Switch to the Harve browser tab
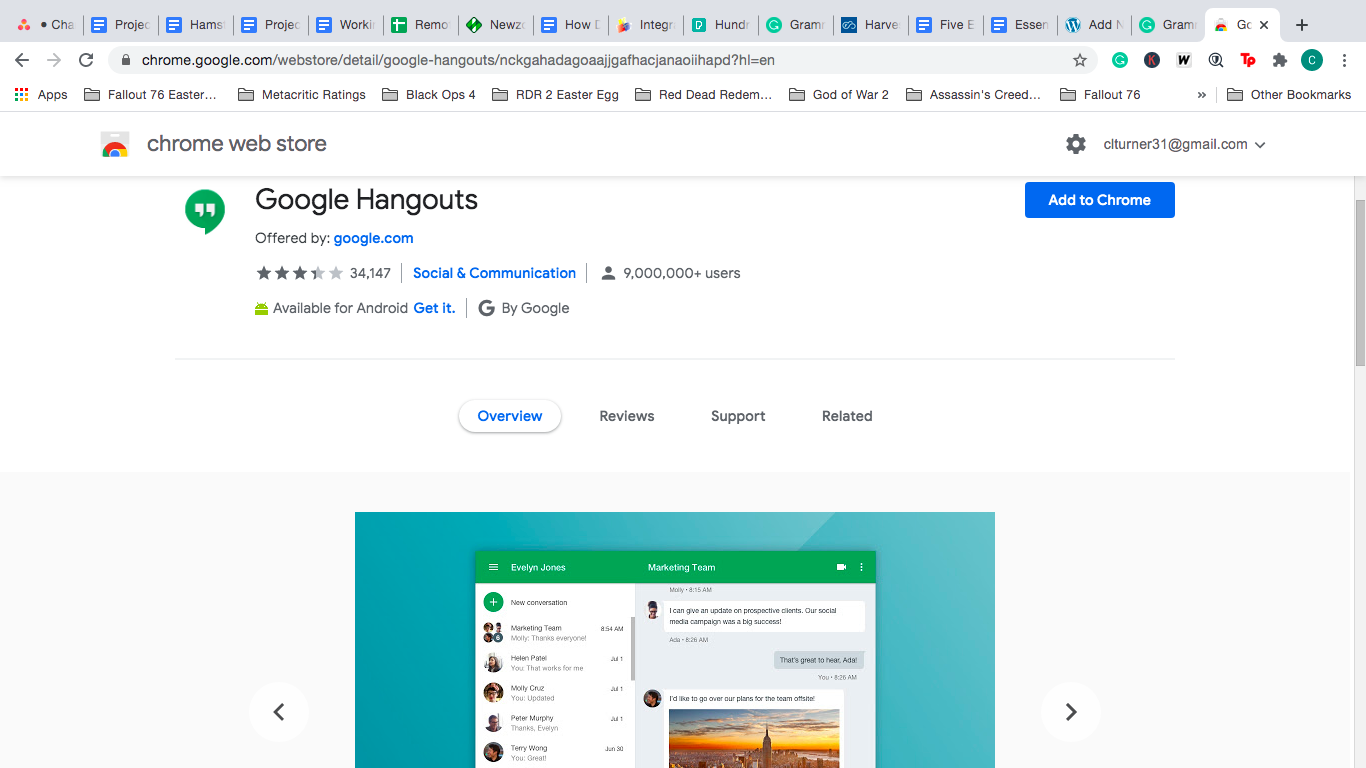1366x768 pixels. point(870,25)
